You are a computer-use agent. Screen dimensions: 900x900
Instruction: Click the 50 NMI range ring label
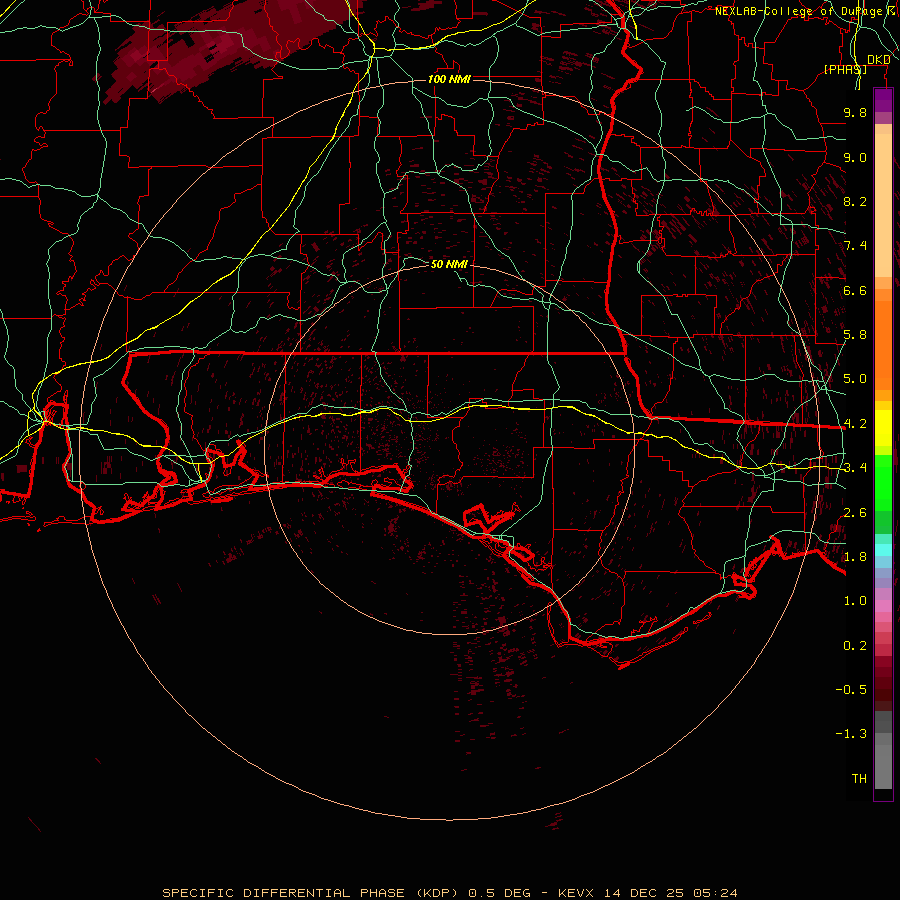[449, 264]
